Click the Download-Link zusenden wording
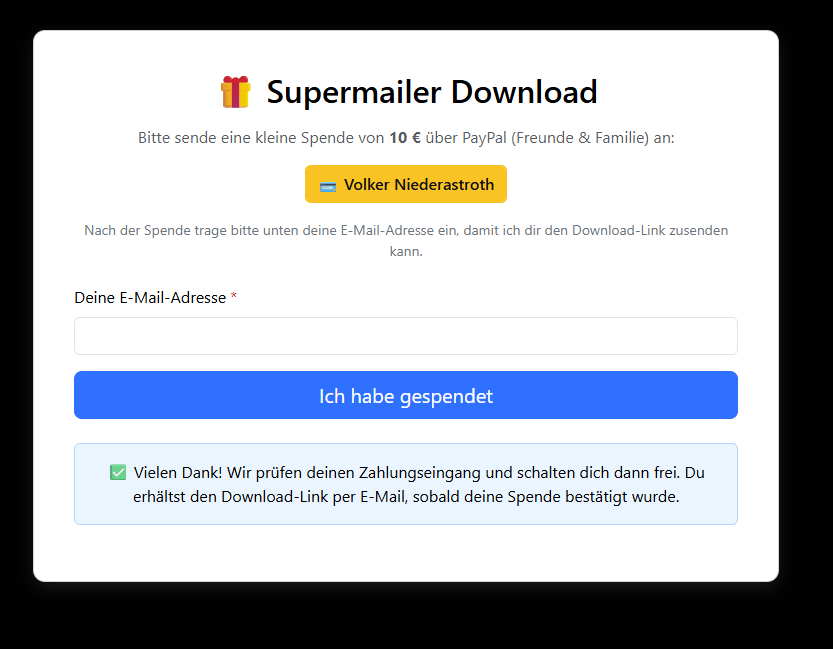The image size is (833, 649). point(650,230)
